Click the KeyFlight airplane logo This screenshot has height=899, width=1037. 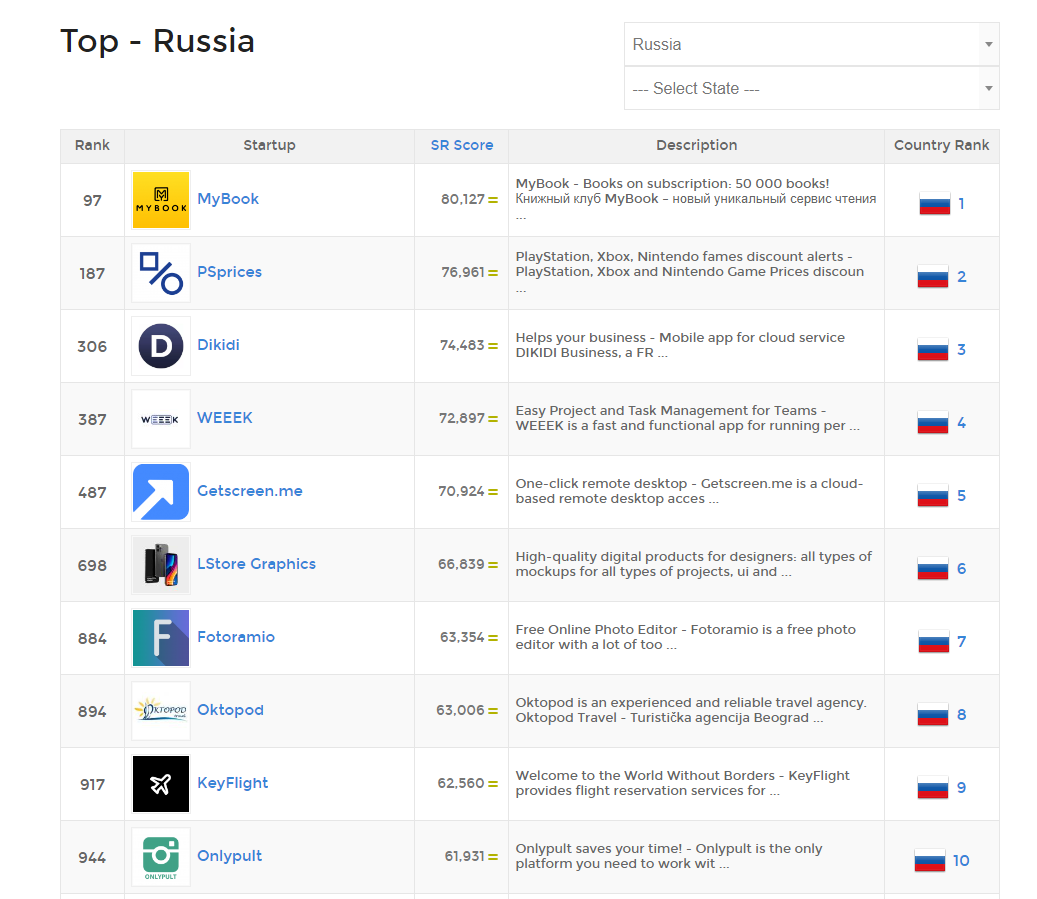(161, 784)
